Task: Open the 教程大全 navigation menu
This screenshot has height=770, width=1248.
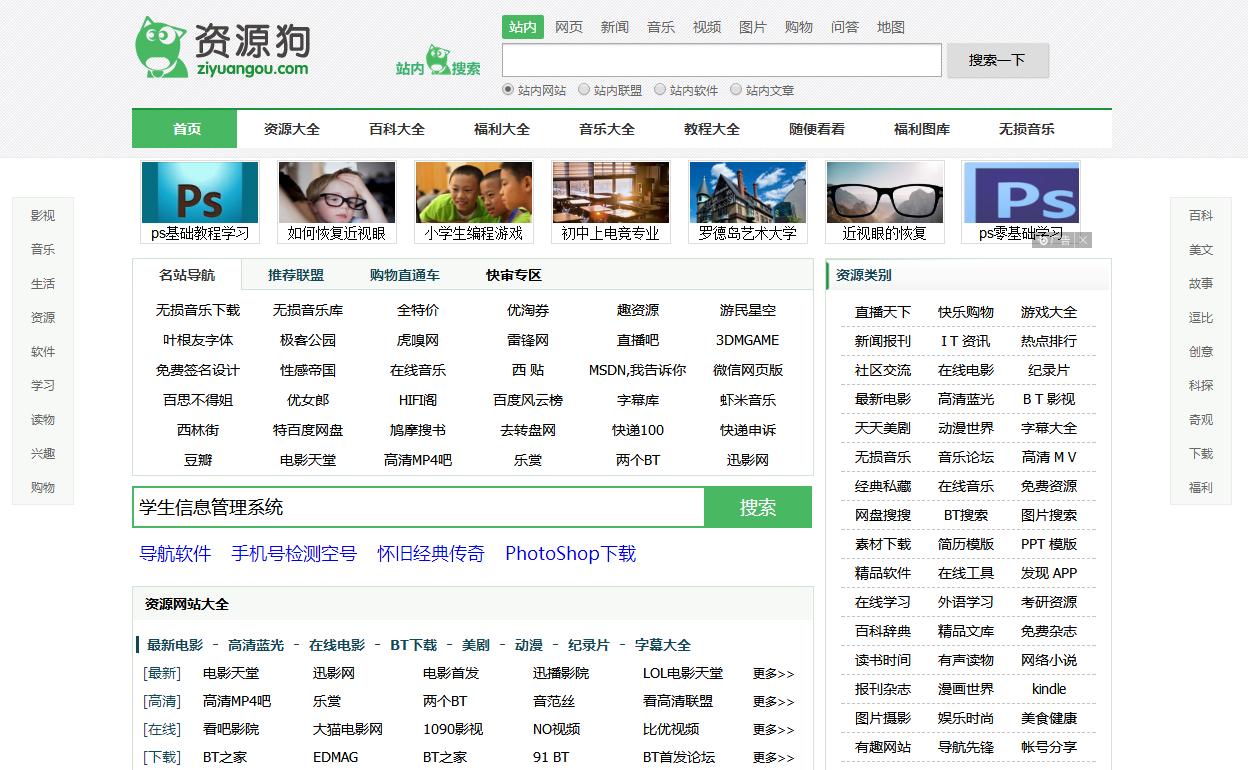Action: tap(711, 128)
